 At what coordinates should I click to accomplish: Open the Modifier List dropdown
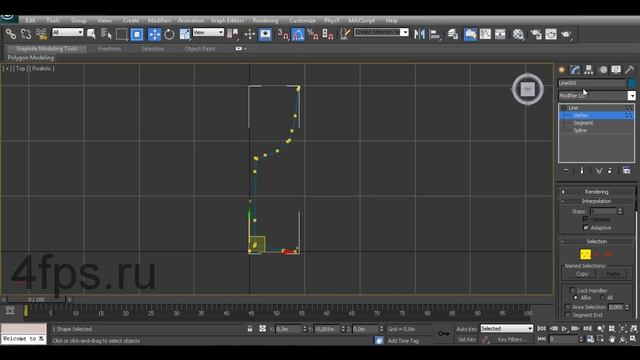[597, 96]
